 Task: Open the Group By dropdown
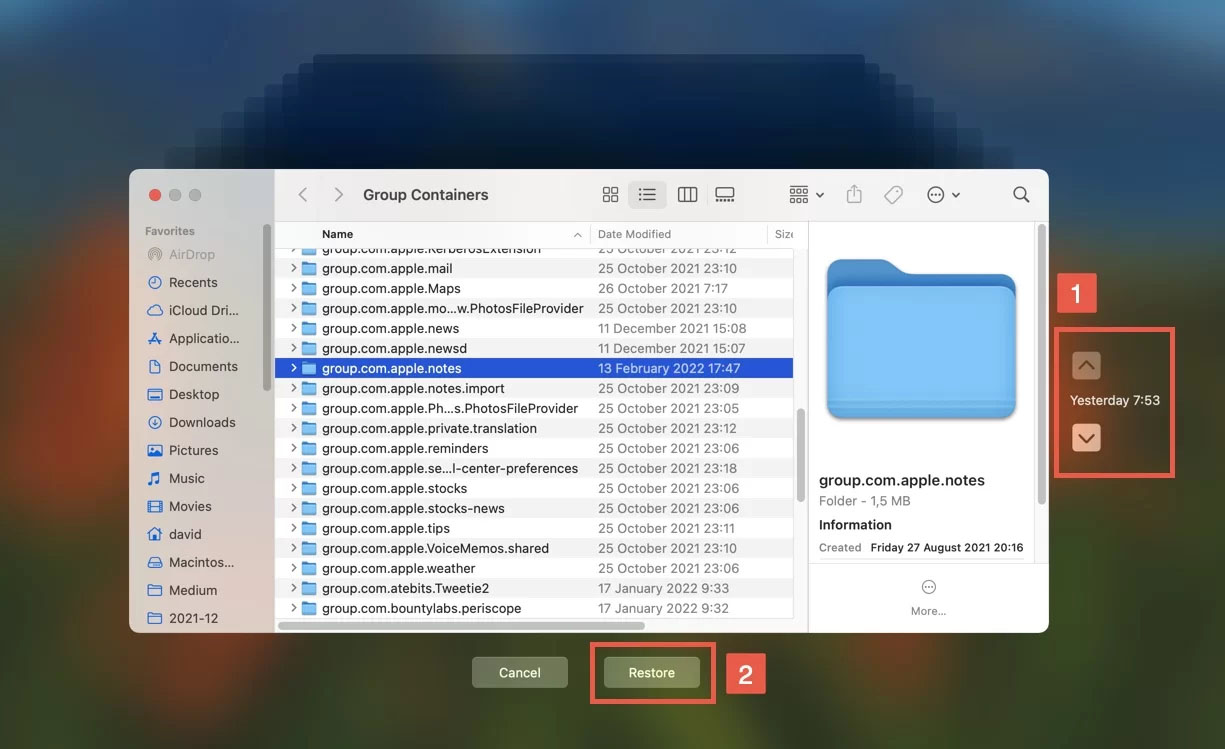806,195
